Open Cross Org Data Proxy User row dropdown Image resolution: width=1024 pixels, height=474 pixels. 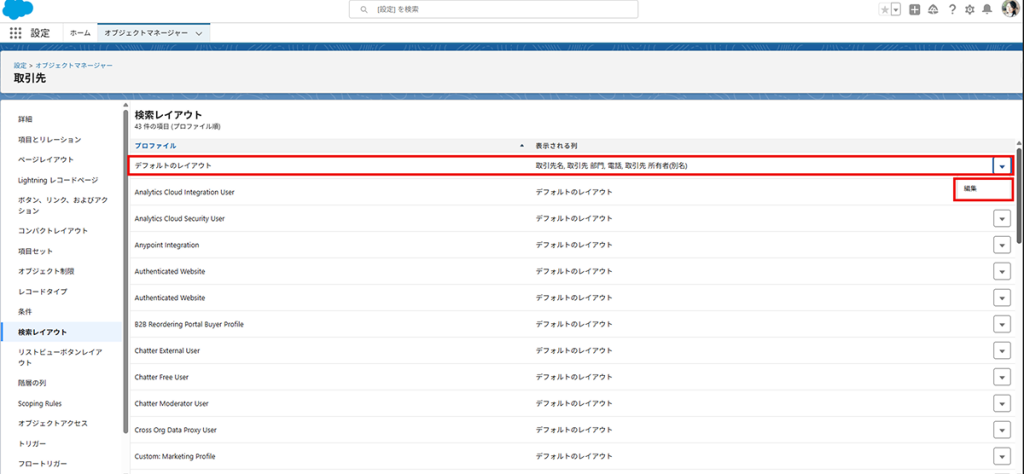pyautogui.click(x=1002, y=430)
